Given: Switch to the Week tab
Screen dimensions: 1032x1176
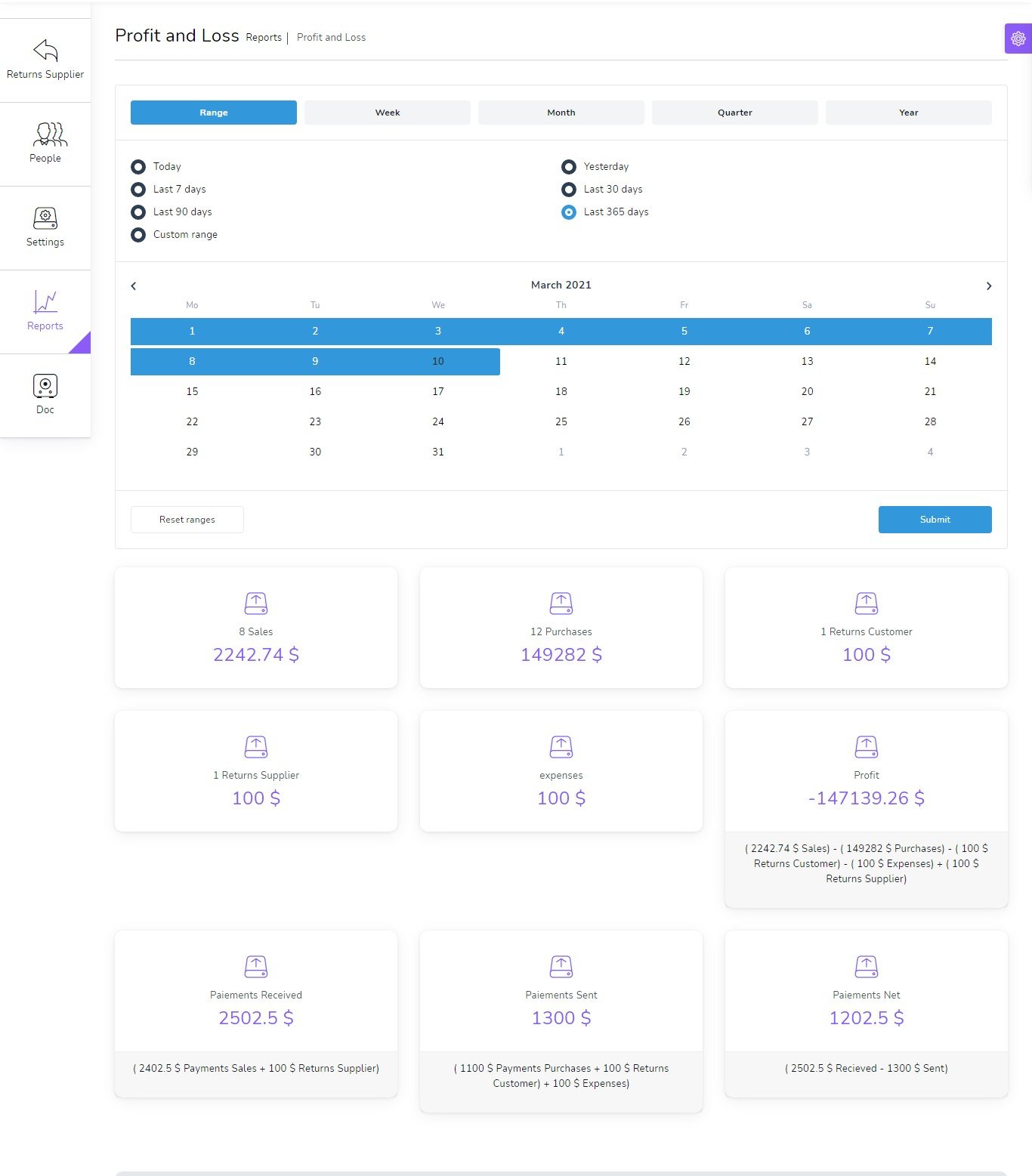Looking at the screenshot, I should click(x=388, y=113).
